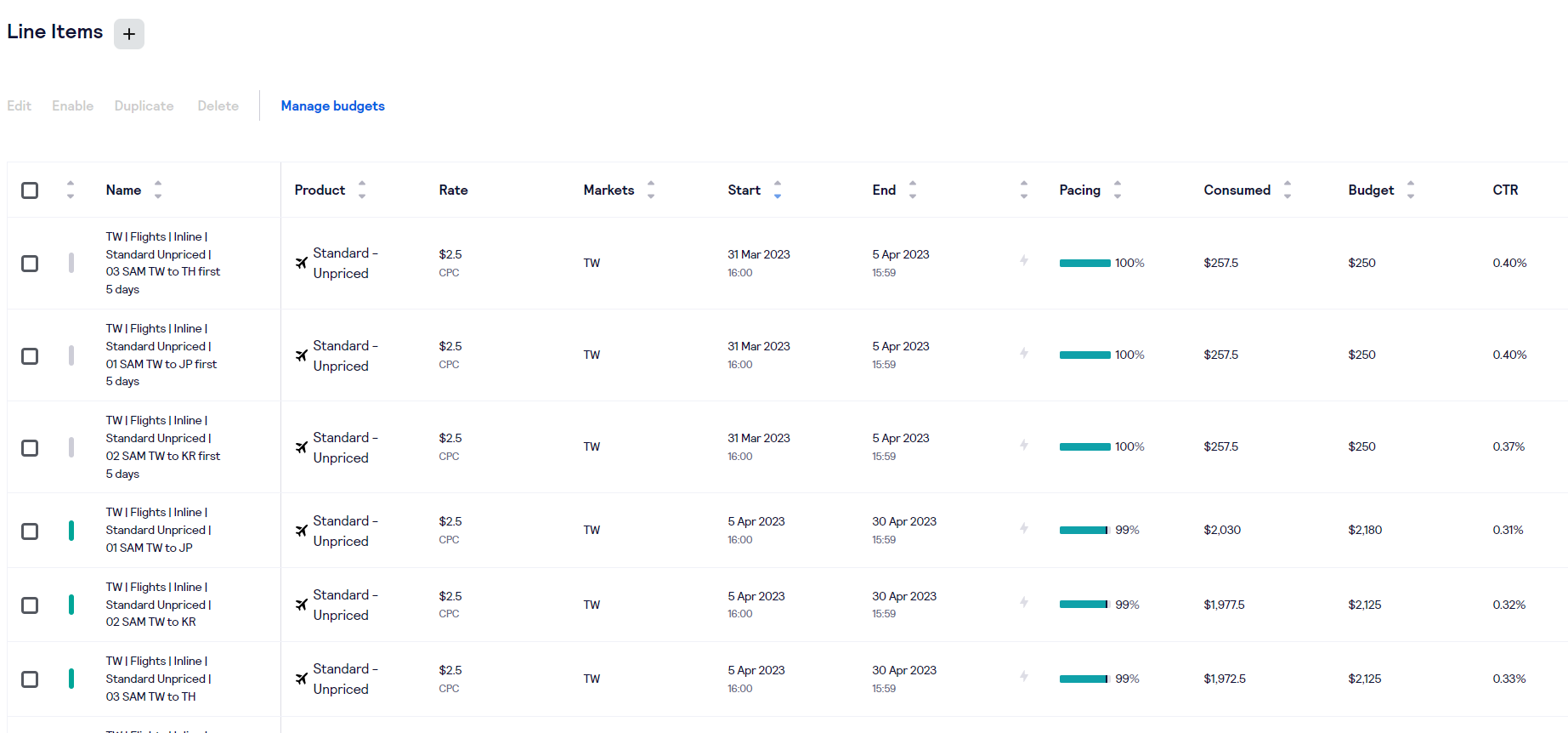
Task: Click the $1,977.5 consumed value
Action: (x=1224, y=605)
